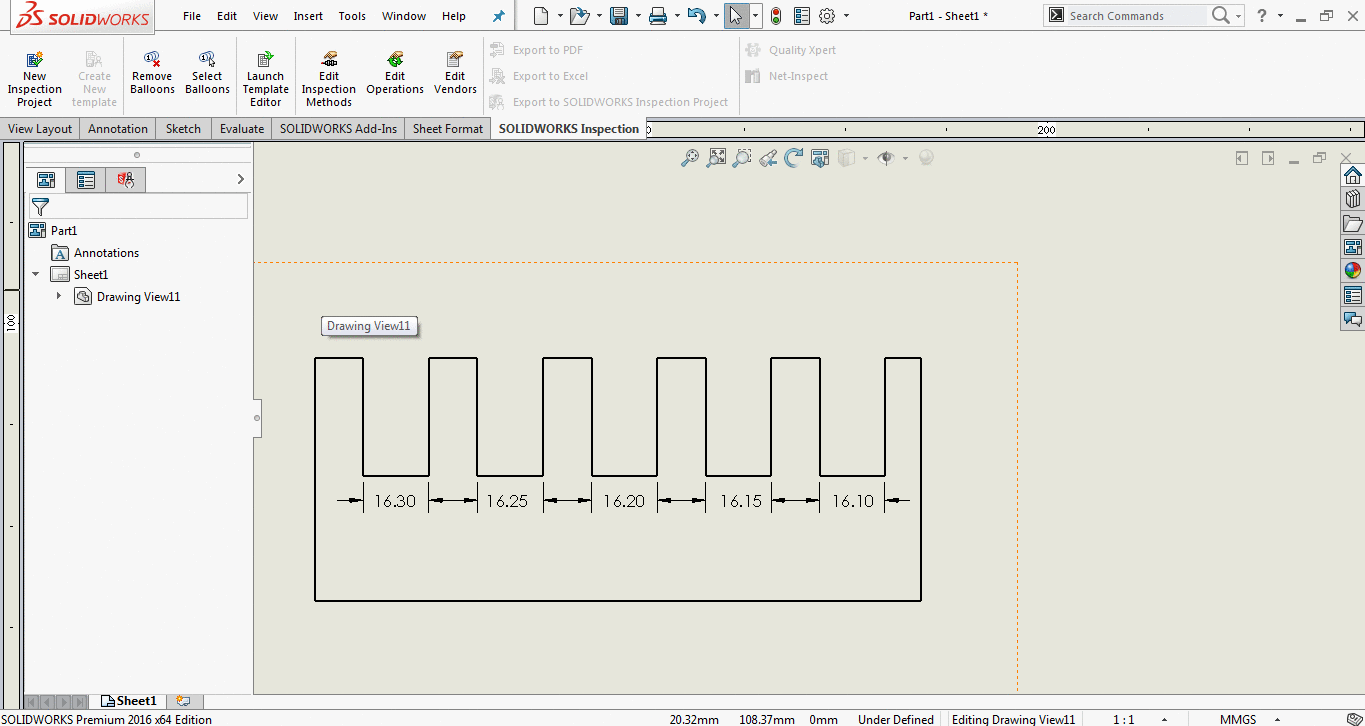Click the New Inspection Project icon

point(34,60)
